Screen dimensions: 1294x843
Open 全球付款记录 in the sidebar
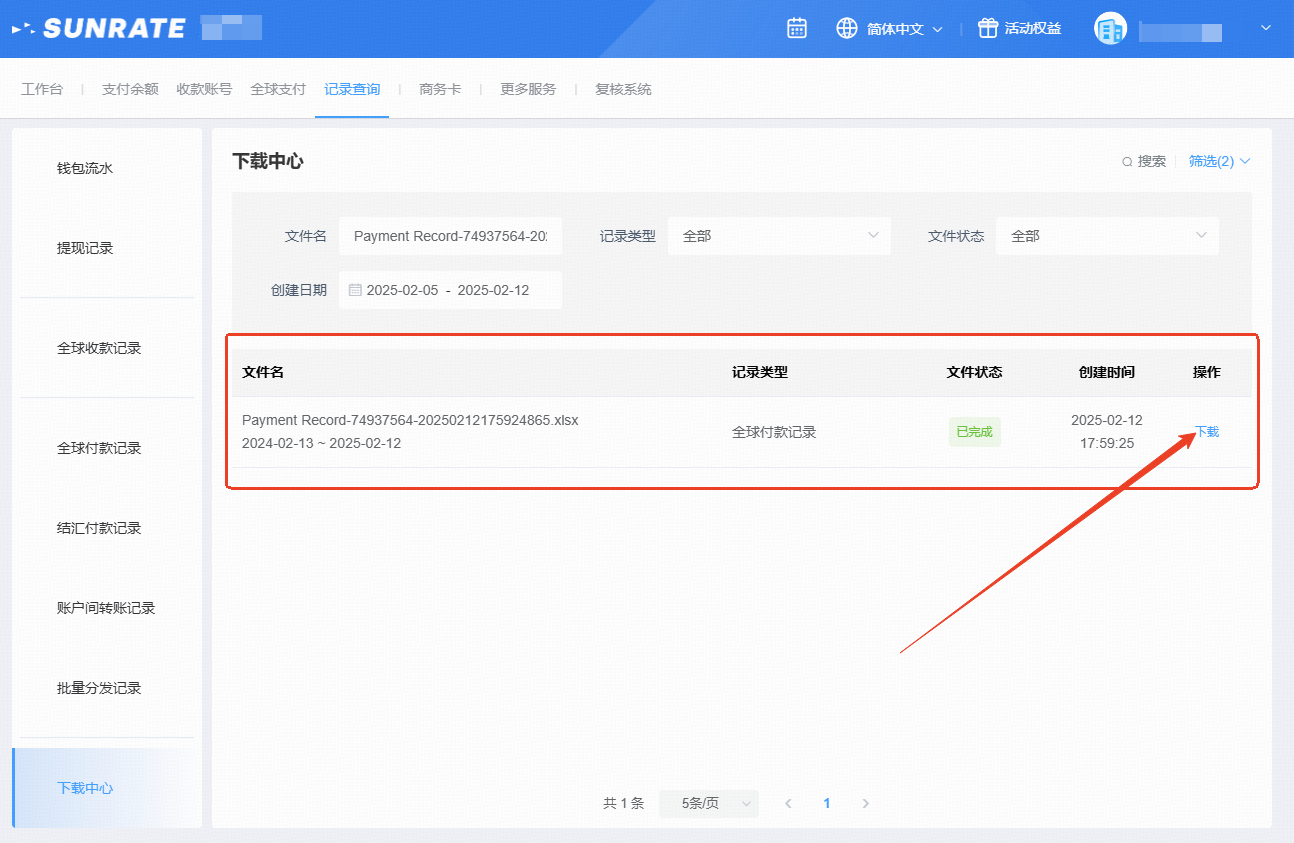click(99, 448)
